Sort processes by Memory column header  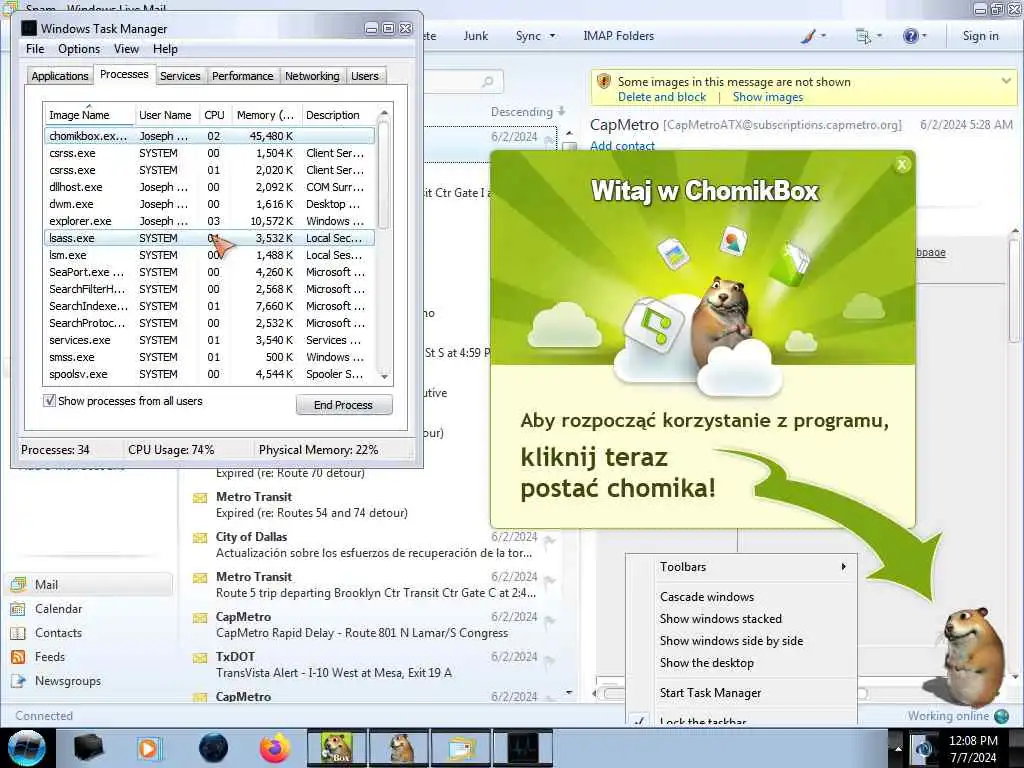[x=265, y=115]
